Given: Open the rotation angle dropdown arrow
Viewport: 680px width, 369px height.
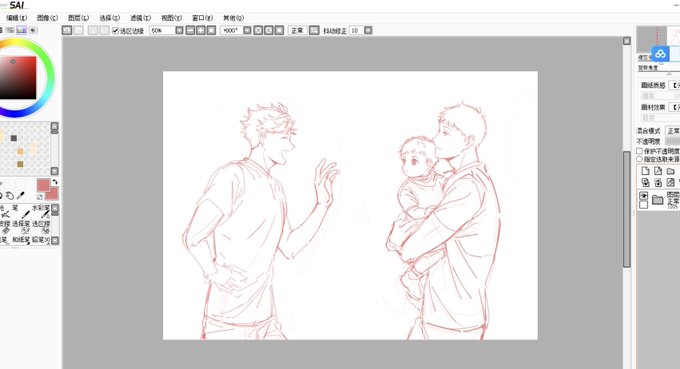Looking at the screenshot, I should pyautogui.click(x=247, y=30).
